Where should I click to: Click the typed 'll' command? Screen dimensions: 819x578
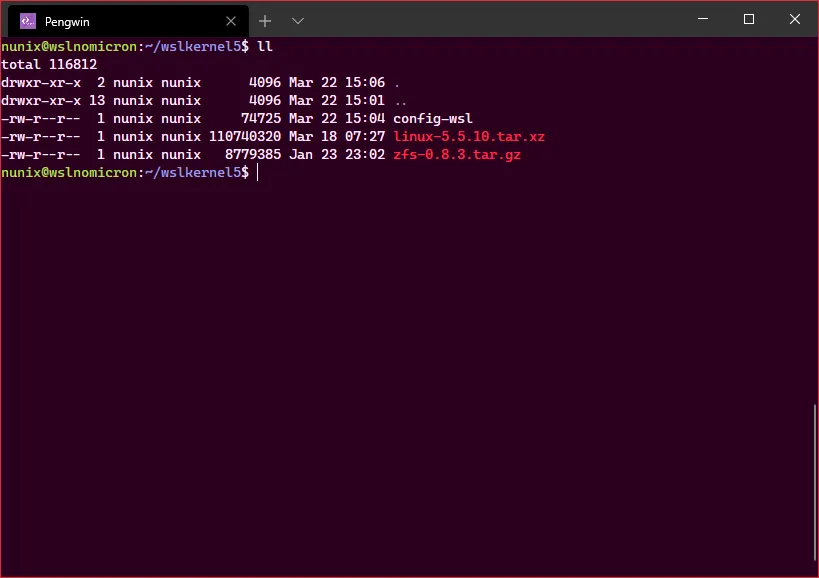[x=265, y=47]
